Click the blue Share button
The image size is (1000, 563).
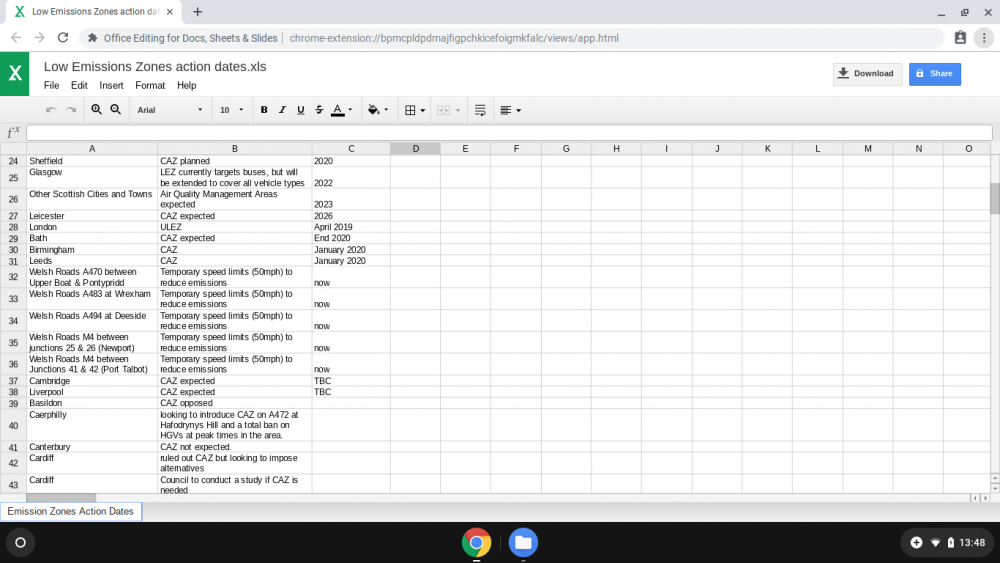click(934, 74)
